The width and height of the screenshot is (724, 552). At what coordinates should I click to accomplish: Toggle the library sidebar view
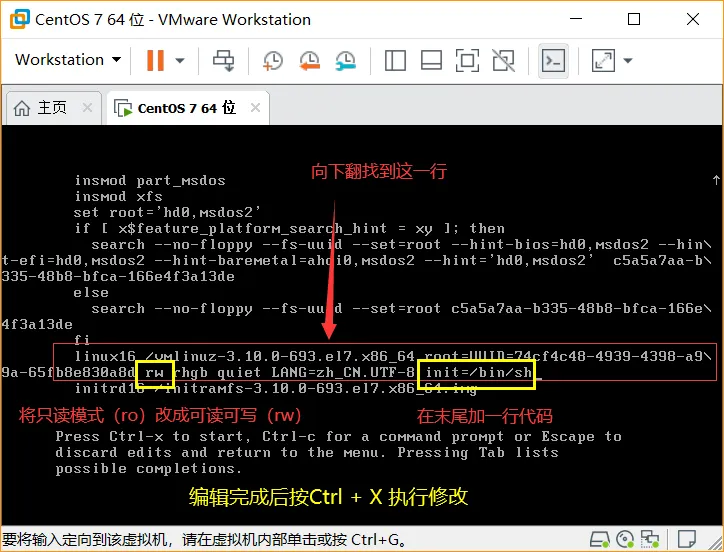(395, 60)
